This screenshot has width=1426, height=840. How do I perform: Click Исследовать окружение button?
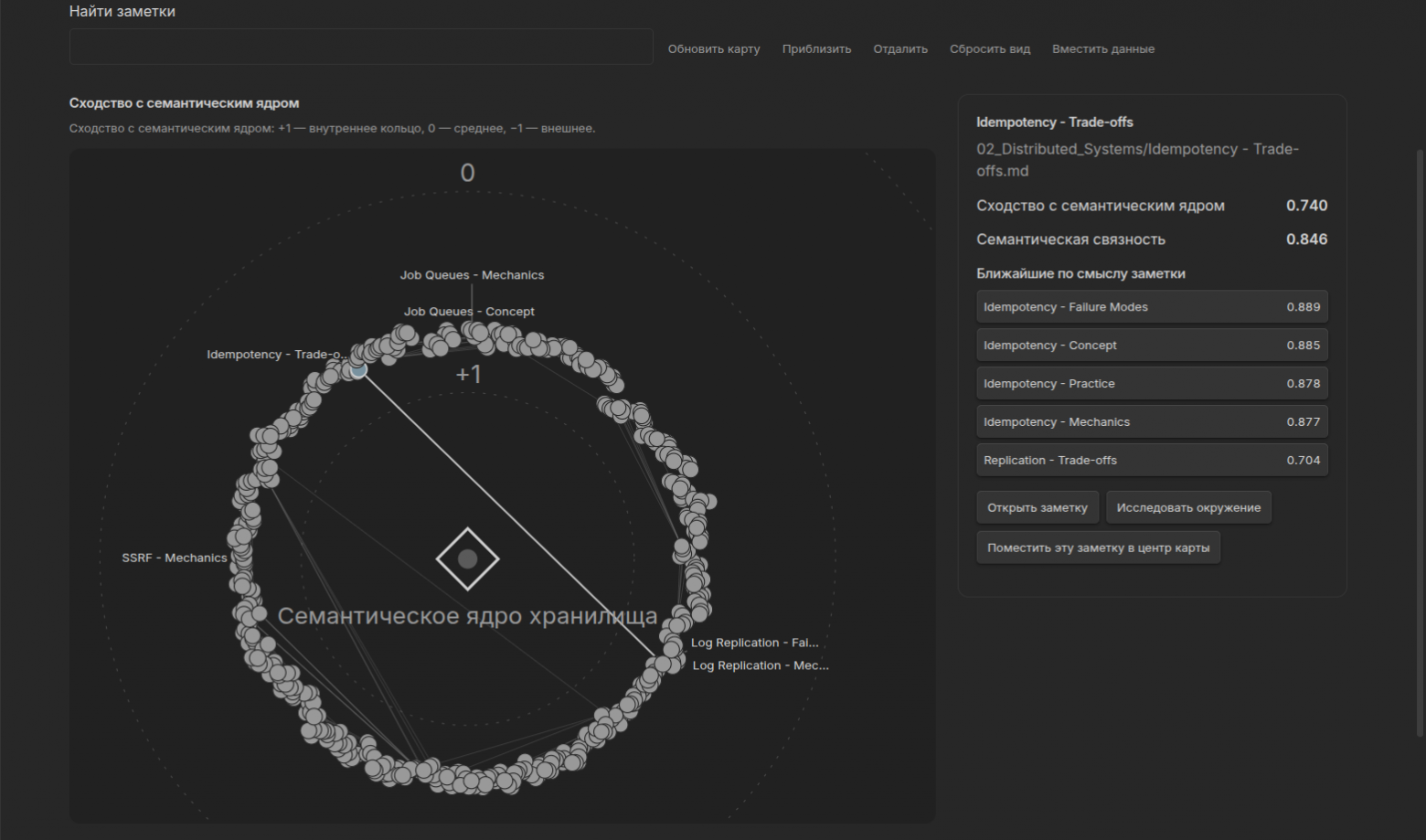[1188, 507]
